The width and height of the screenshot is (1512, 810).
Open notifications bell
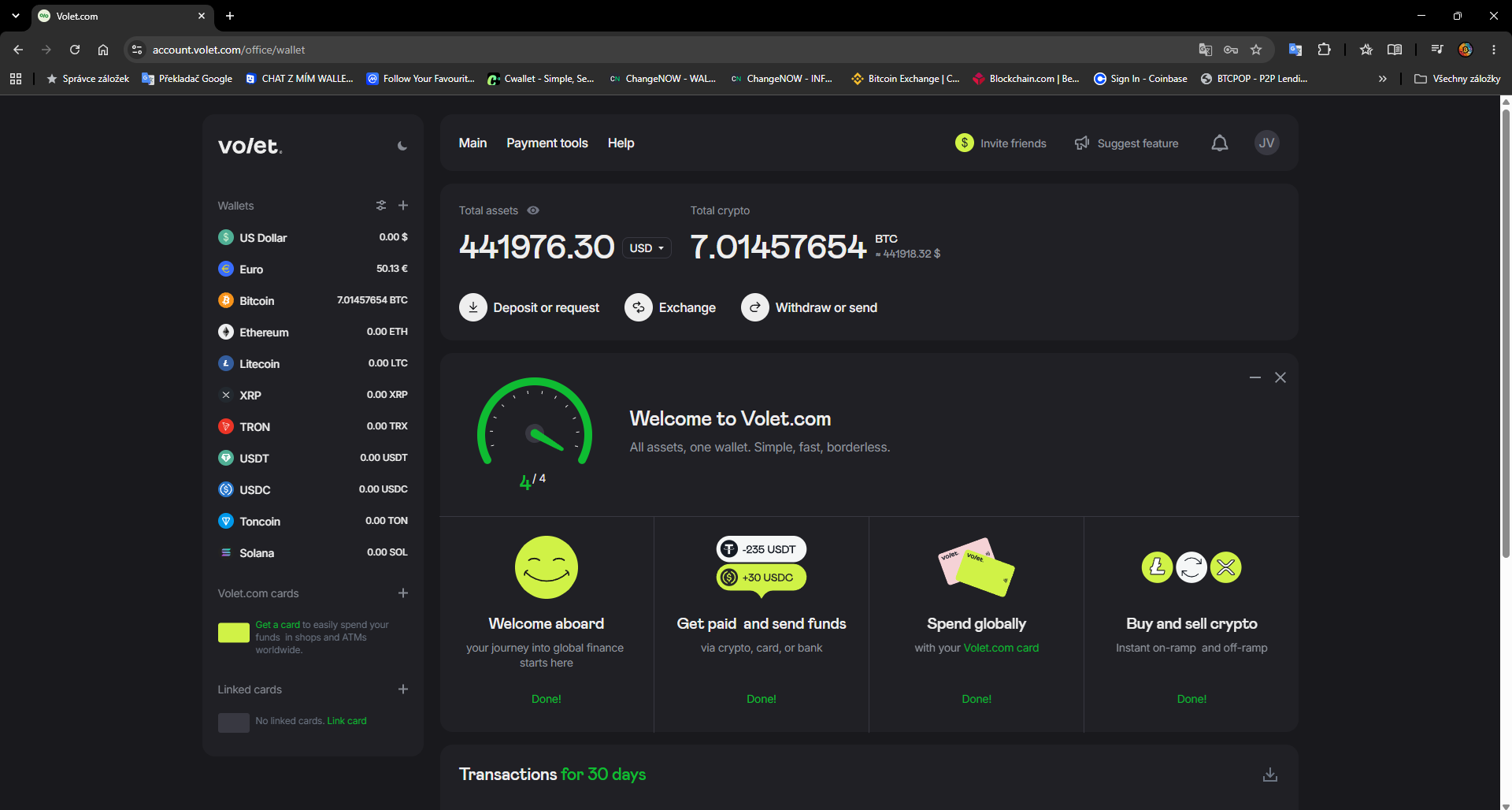click(x=1220, y=143)
